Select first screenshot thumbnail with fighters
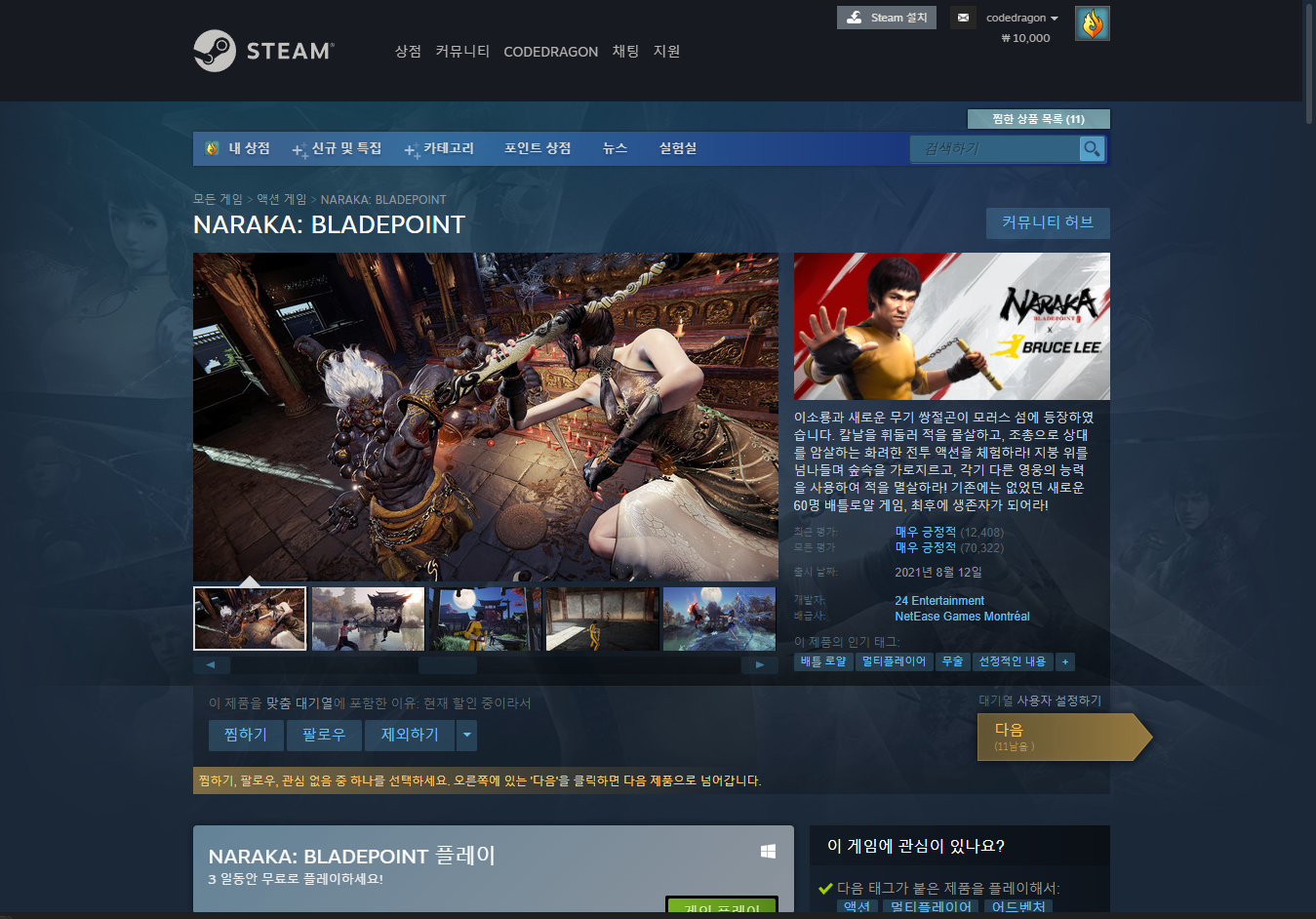 click(x=250, y=619)
